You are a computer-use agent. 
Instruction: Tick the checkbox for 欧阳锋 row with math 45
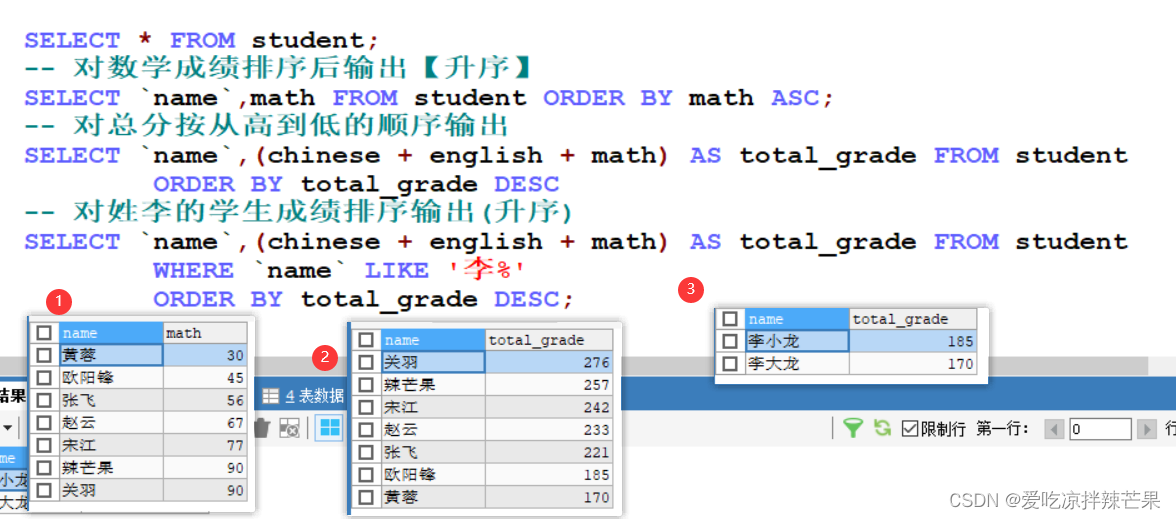coord(45,377)
